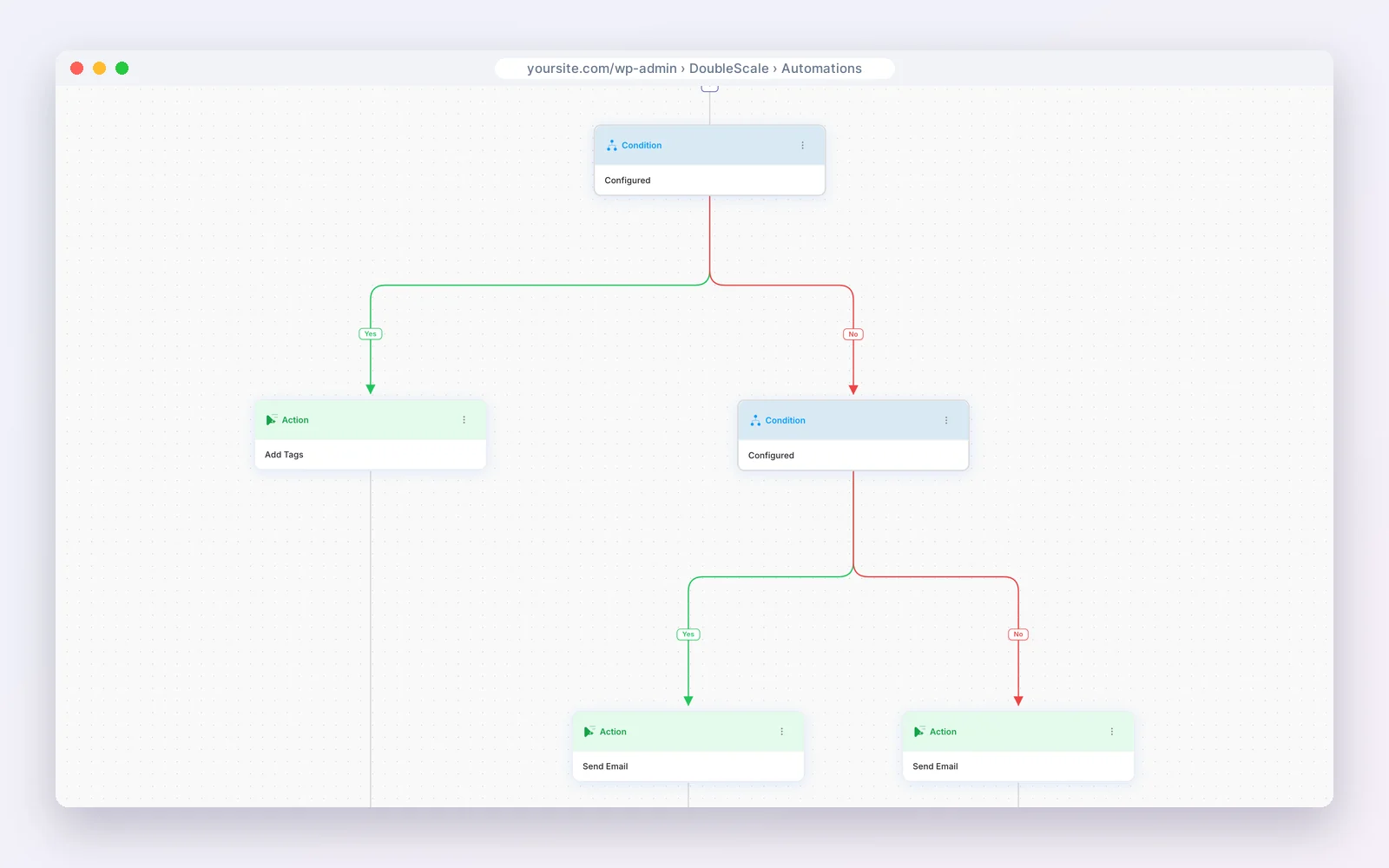Image resolution: width=1389 pixels, height=868 pixels.
Task: Click the No label above the rightmost Send Email action
Action: [1018, 635]
